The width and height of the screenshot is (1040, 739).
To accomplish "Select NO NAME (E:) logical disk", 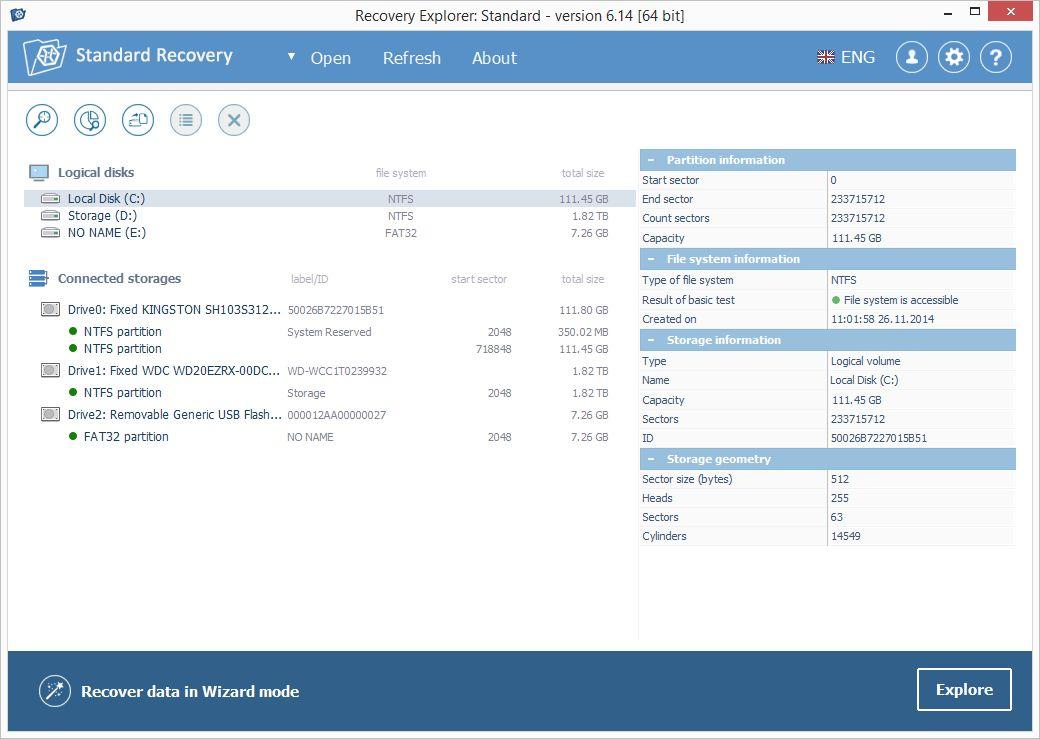I will (x=329, y=233).
